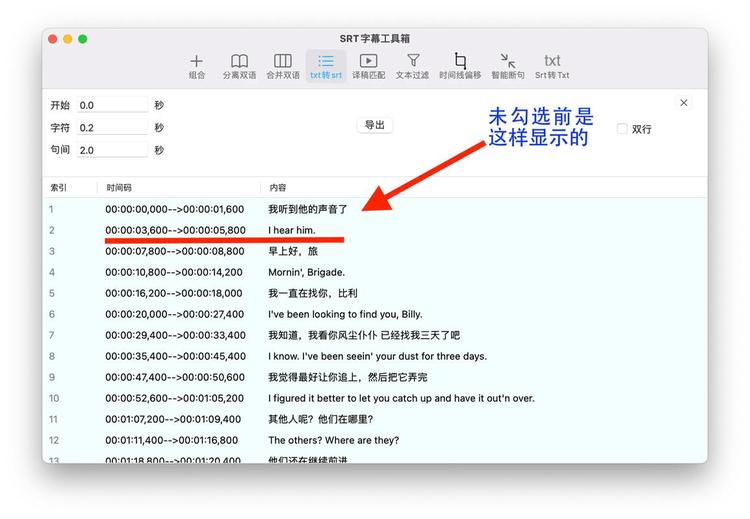Open the Srt转Txt tool
The width and height of the screenshot is (750, 519).
point(552,66)
